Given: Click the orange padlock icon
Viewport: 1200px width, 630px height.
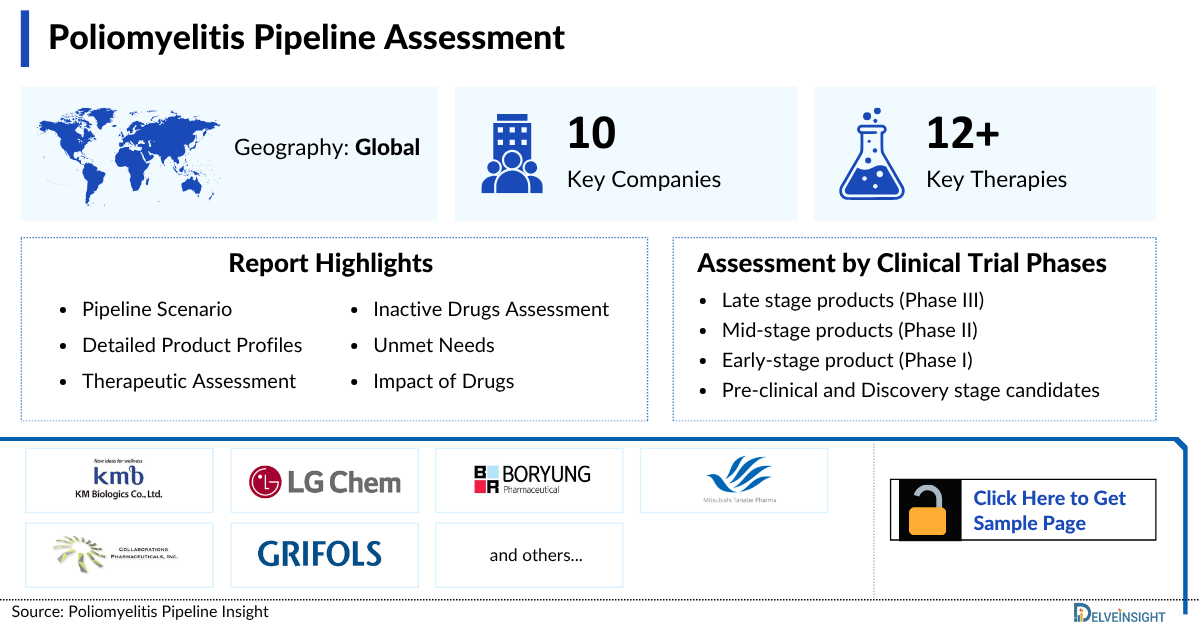Looking at the screenshot, I should [928, 510].
